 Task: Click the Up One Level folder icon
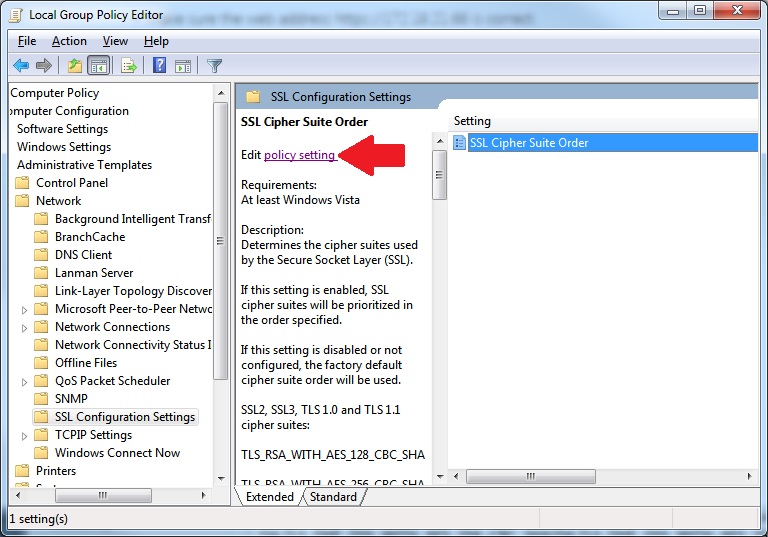click(74, 66)
